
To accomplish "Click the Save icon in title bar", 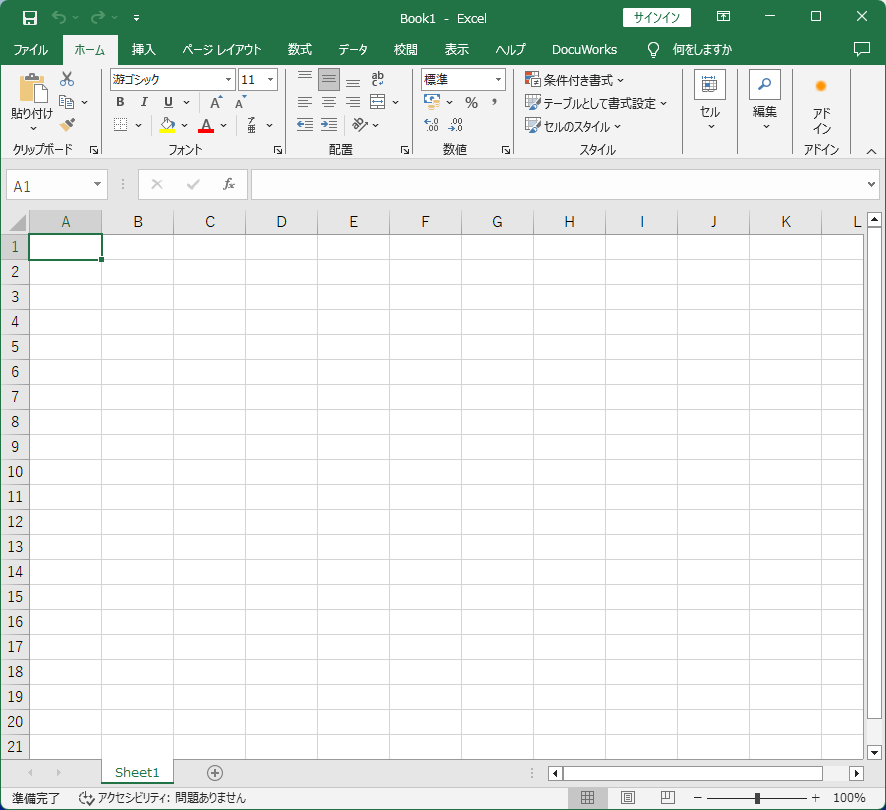I will pos(29,18).
